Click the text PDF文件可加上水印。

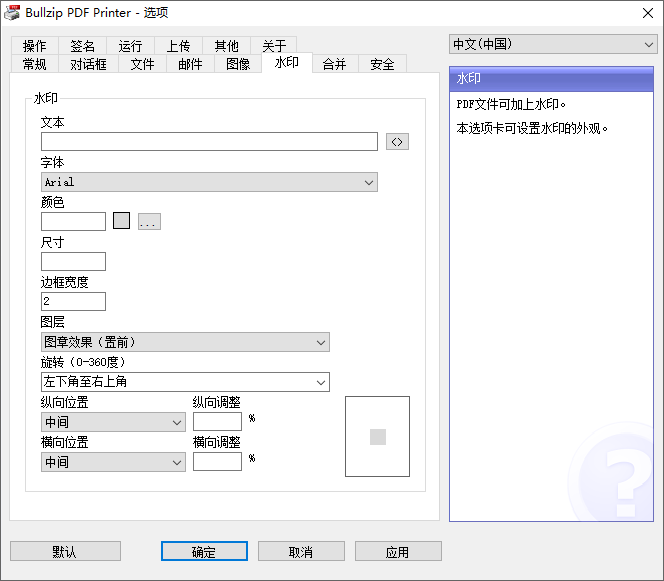click(x=511, y=104)
